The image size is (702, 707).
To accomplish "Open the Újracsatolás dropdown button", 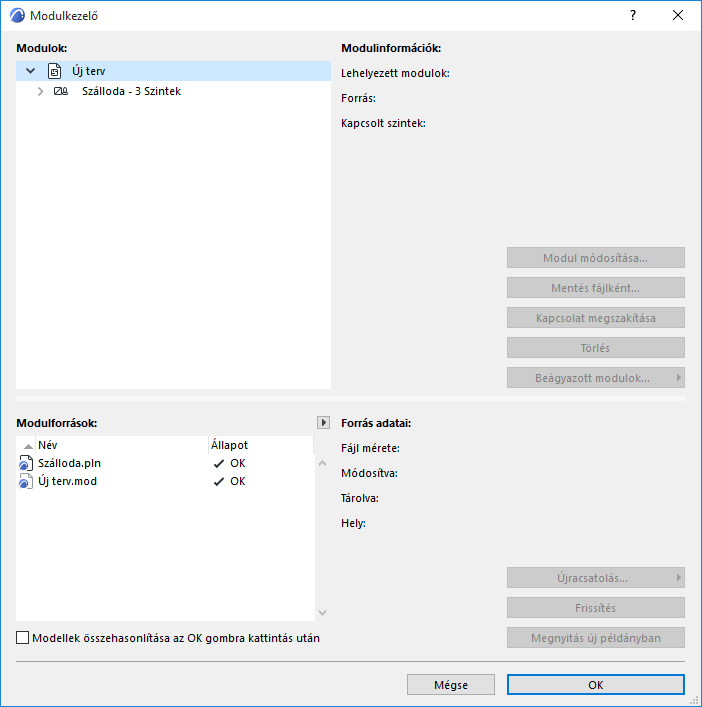I will pyautogui.click(x=596, y=578).
